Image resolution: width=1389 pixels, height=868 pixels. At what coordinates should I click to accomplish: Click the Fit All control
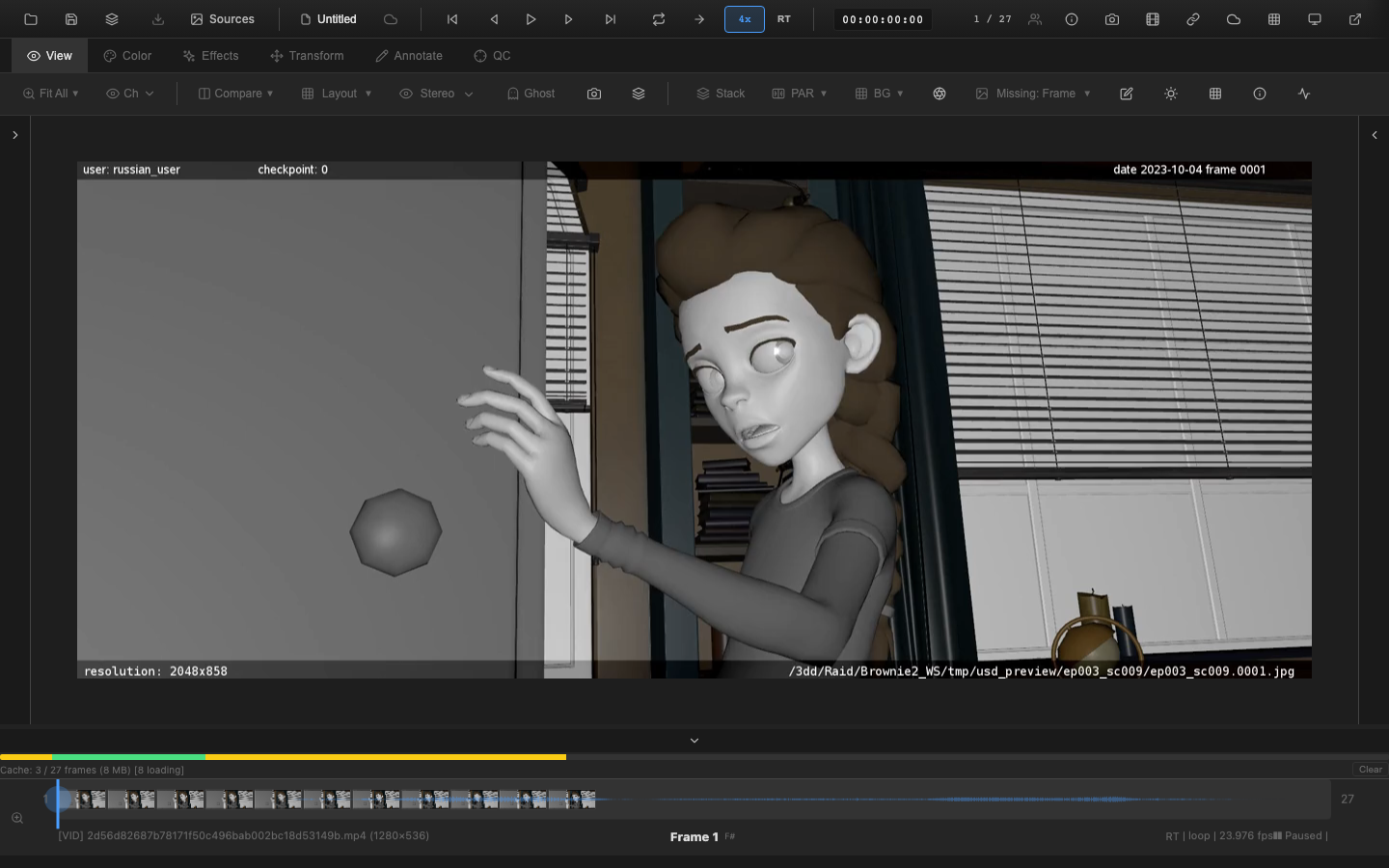pos(50,94)
